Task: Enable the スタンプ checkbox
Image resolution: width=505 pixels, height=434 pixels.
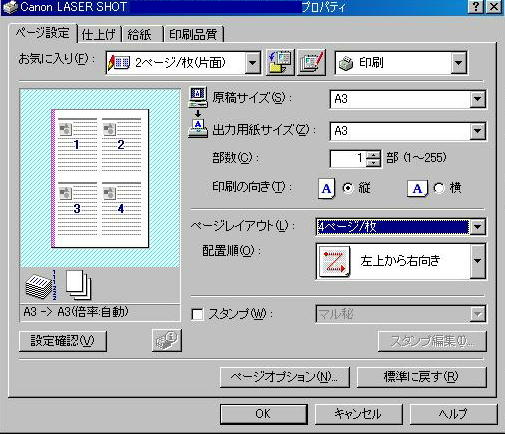Action: point(197,314)
